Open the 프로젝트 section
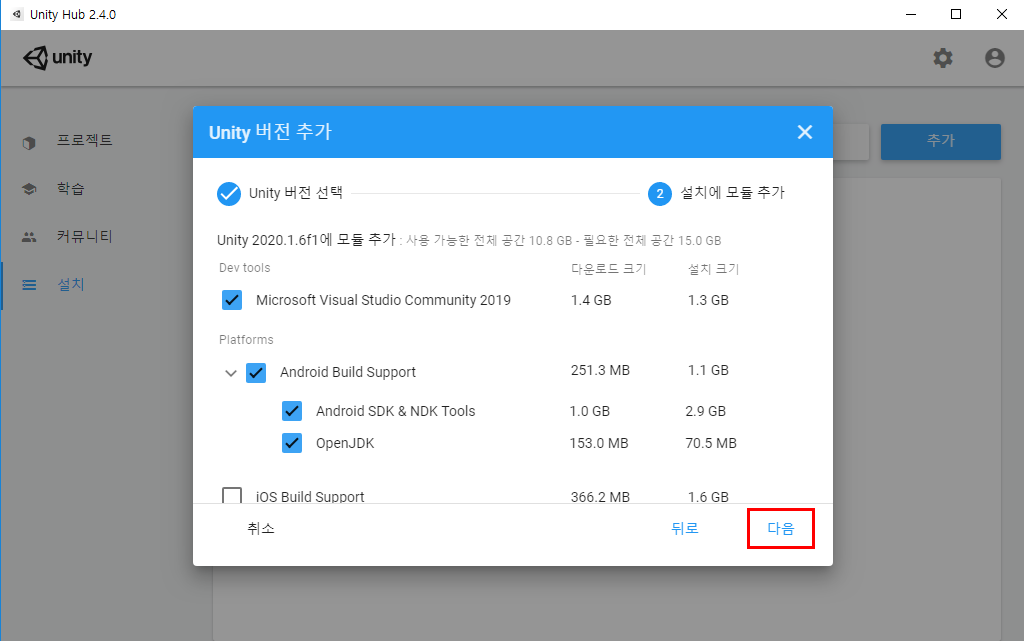 pyautogui.click(x=84, y=140)
